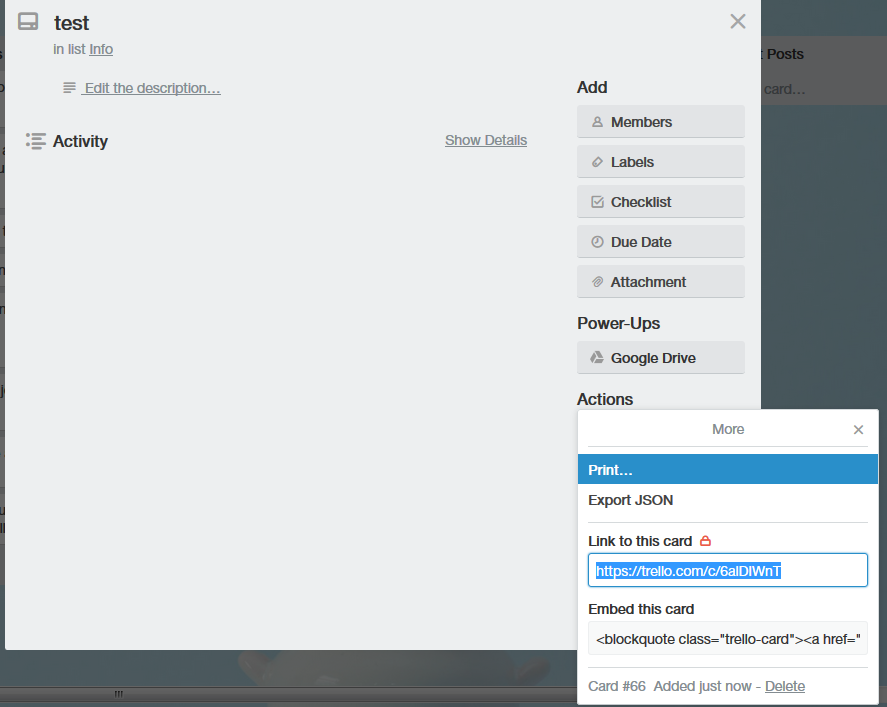Image resolution: width=887 pixels, height=707 pixels.
Task: Click Edit the description link
Action: (152, 88)
